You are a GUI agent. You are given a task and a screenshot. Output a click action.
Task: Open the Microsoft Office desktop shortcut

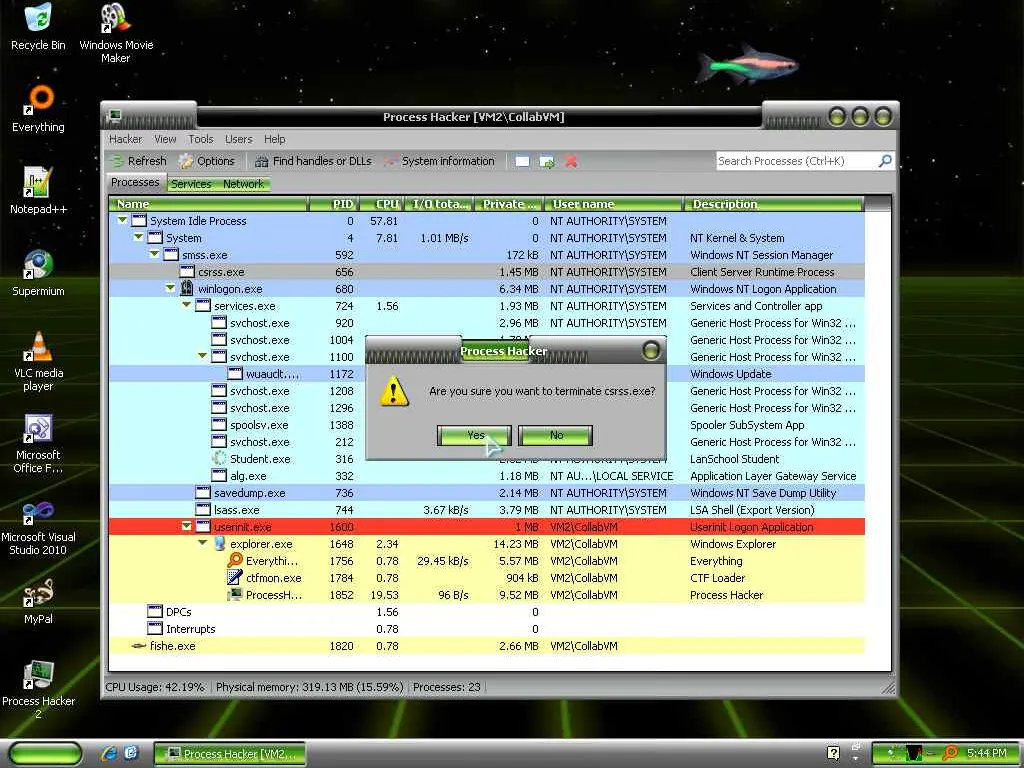tap(39, 443)
